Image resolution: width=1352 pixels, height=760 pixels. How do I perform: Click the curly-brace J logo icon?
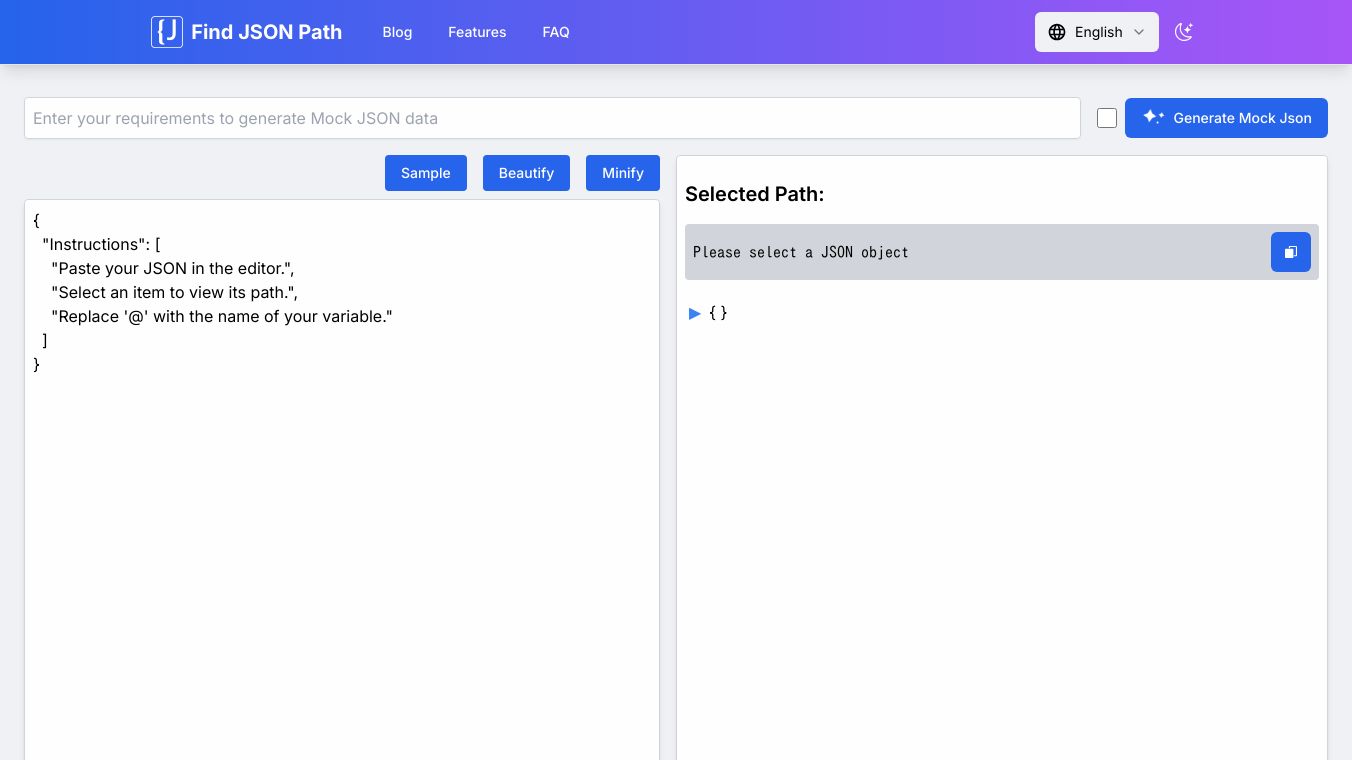click(x=167, y=32)
